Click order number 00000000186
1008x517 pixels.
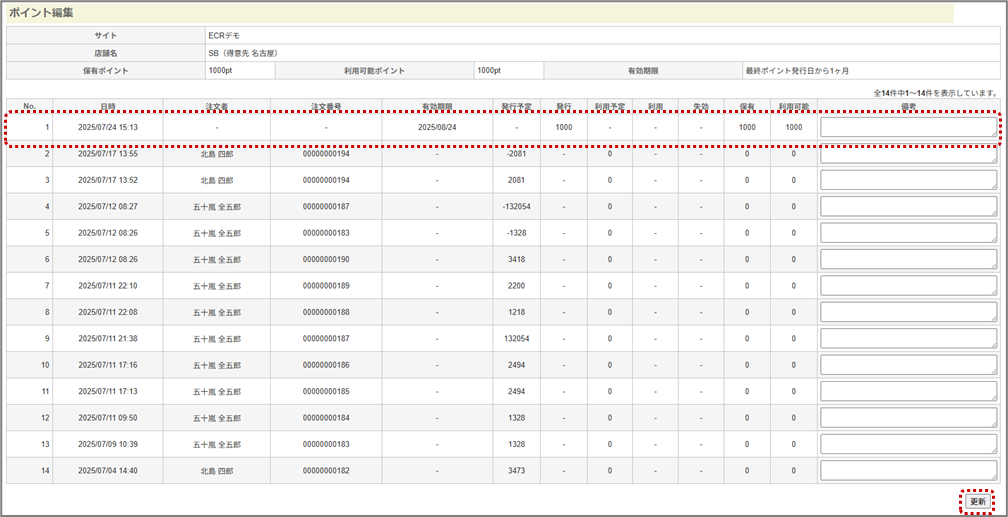click(326, 365)
